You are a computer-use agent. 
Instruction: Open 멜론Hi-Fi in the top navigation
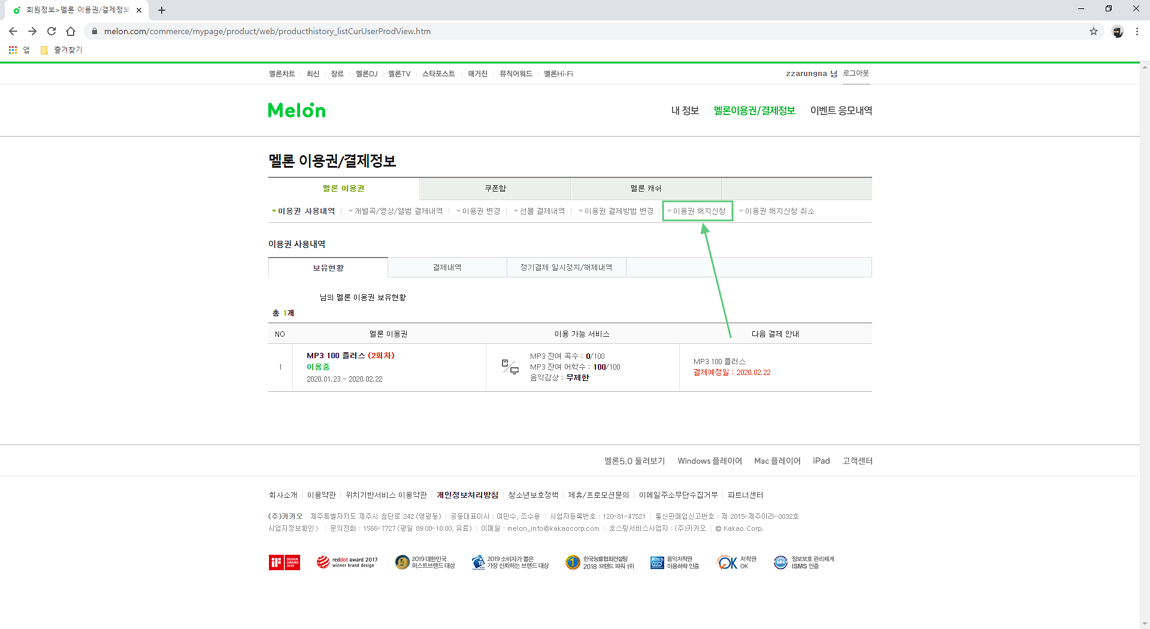click(x=558, y=74)
